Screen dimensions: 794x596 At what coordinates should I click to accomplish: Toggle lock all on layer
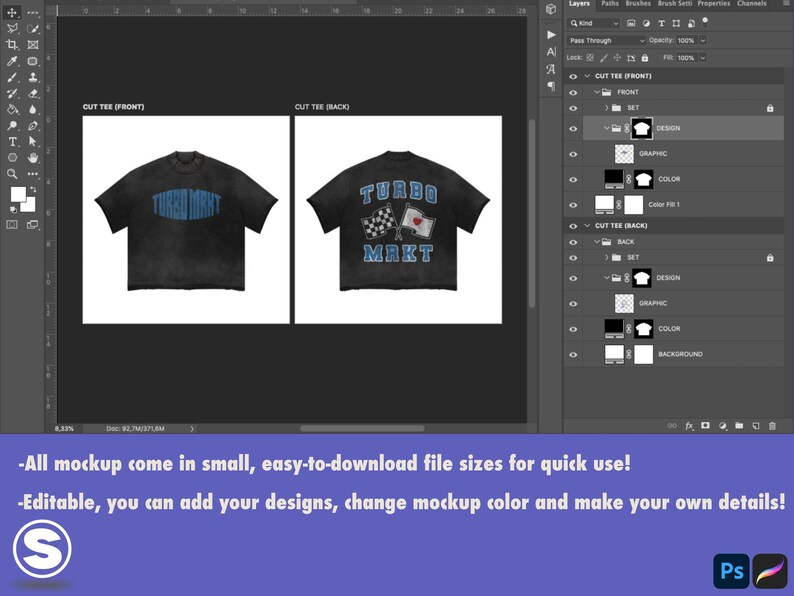645,58
